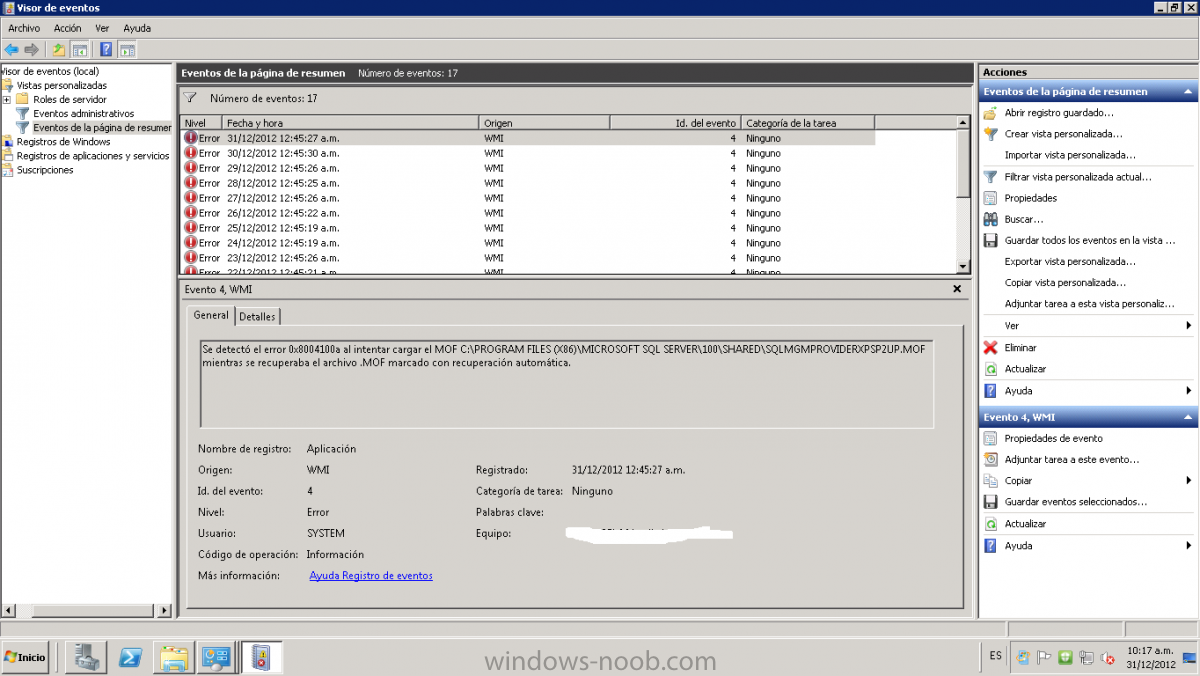Expand the Ver submenu arrow
Viewport: 1200px width, 676px height.
point(1188,326)
